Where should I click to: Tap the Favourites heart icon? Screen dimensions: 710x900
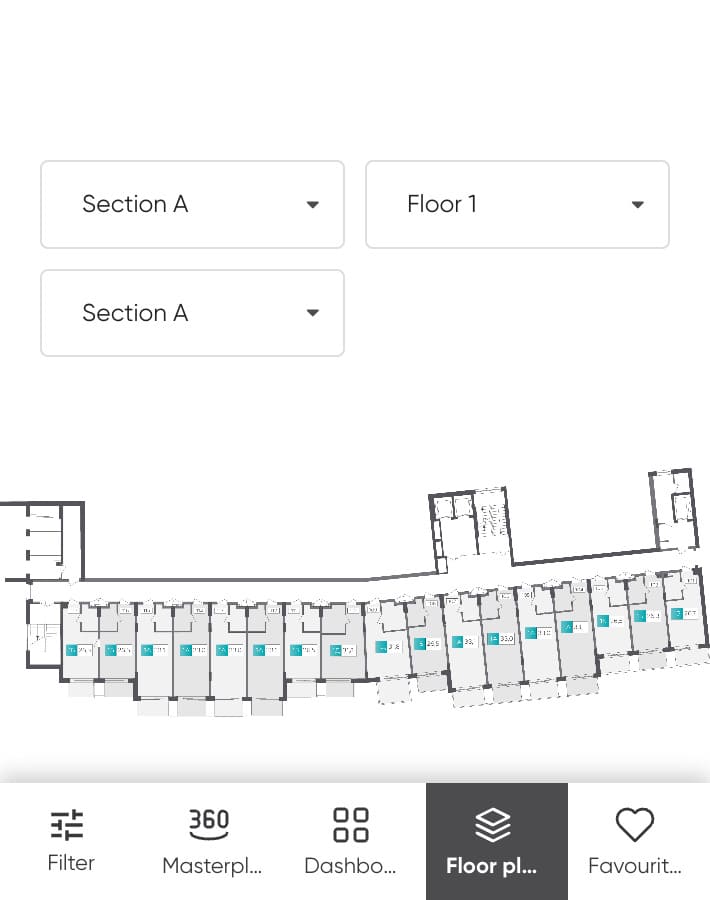pos(634,825)
